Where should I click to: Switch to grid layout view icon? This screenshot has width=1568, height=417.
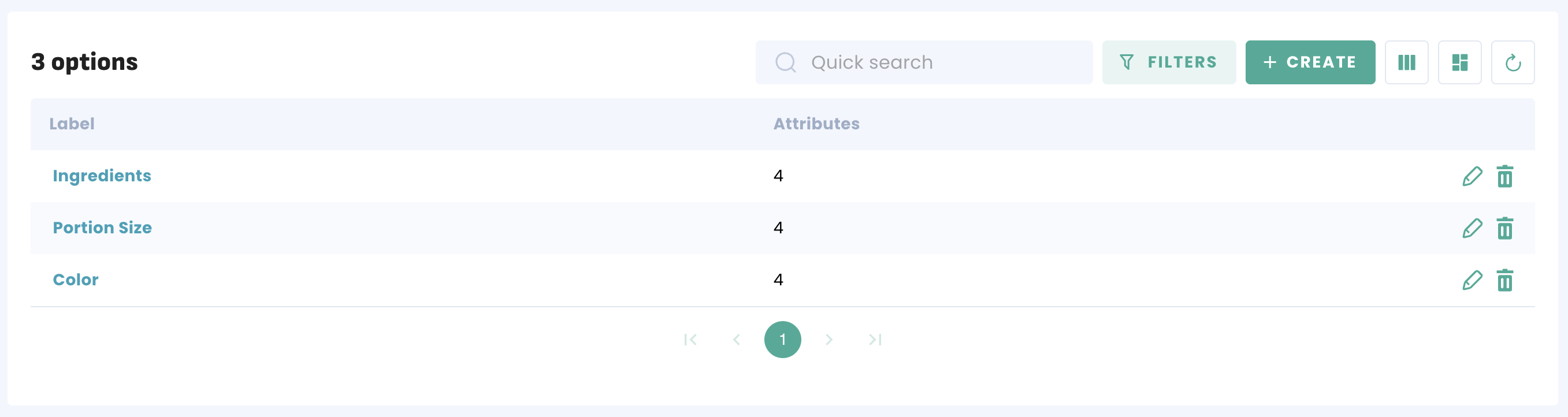click(x=1459, y=62)
